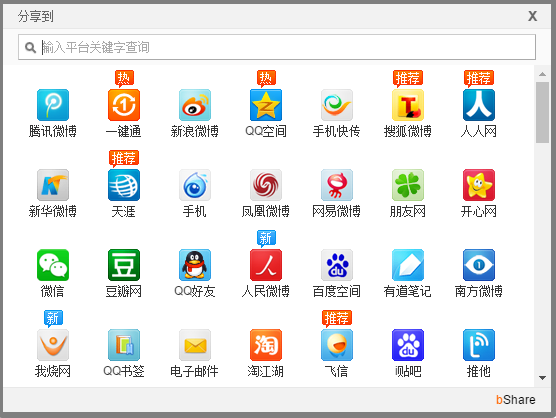Image resolution: width=556 pixels, height=418 pixels.
Task: Click the 微信 WeChat icon
Action: (x=53, y=265)
